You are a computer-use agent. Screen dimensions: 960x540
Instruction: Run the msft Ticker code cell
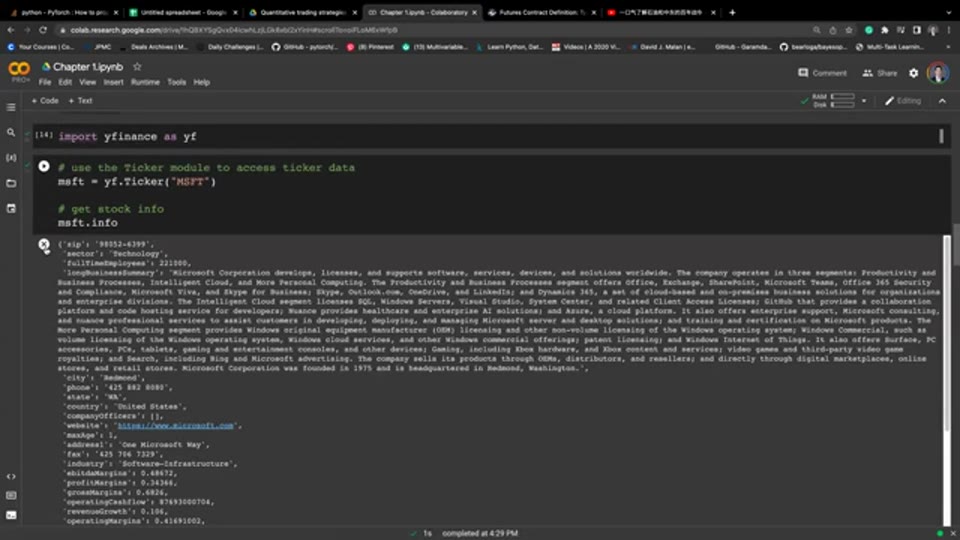(44, 167)
